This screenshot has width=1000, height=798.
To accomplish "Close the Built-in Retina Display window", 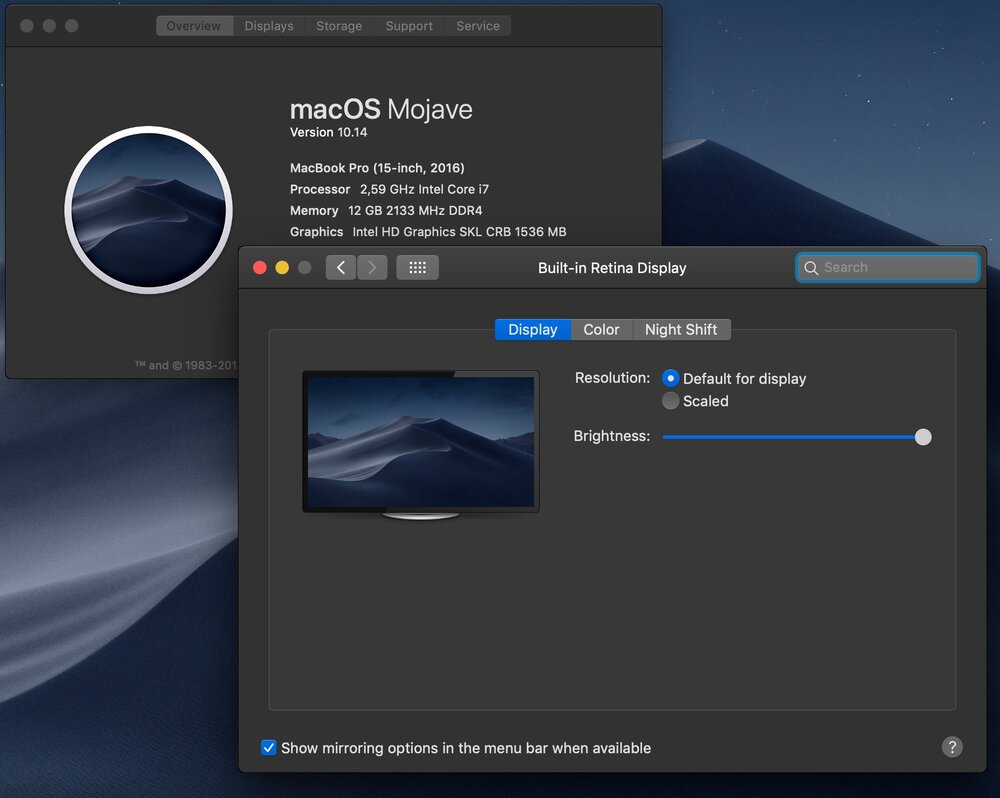I will coord(260,268).
